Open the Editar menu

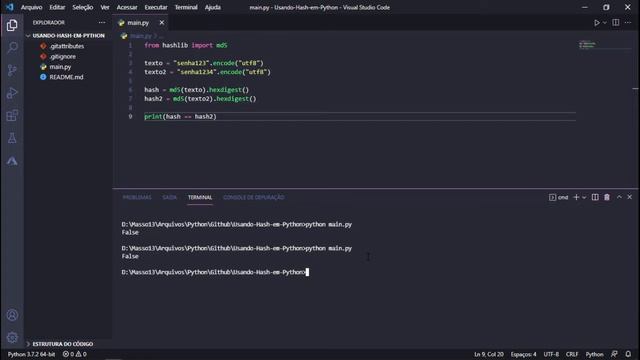(57, 7)
